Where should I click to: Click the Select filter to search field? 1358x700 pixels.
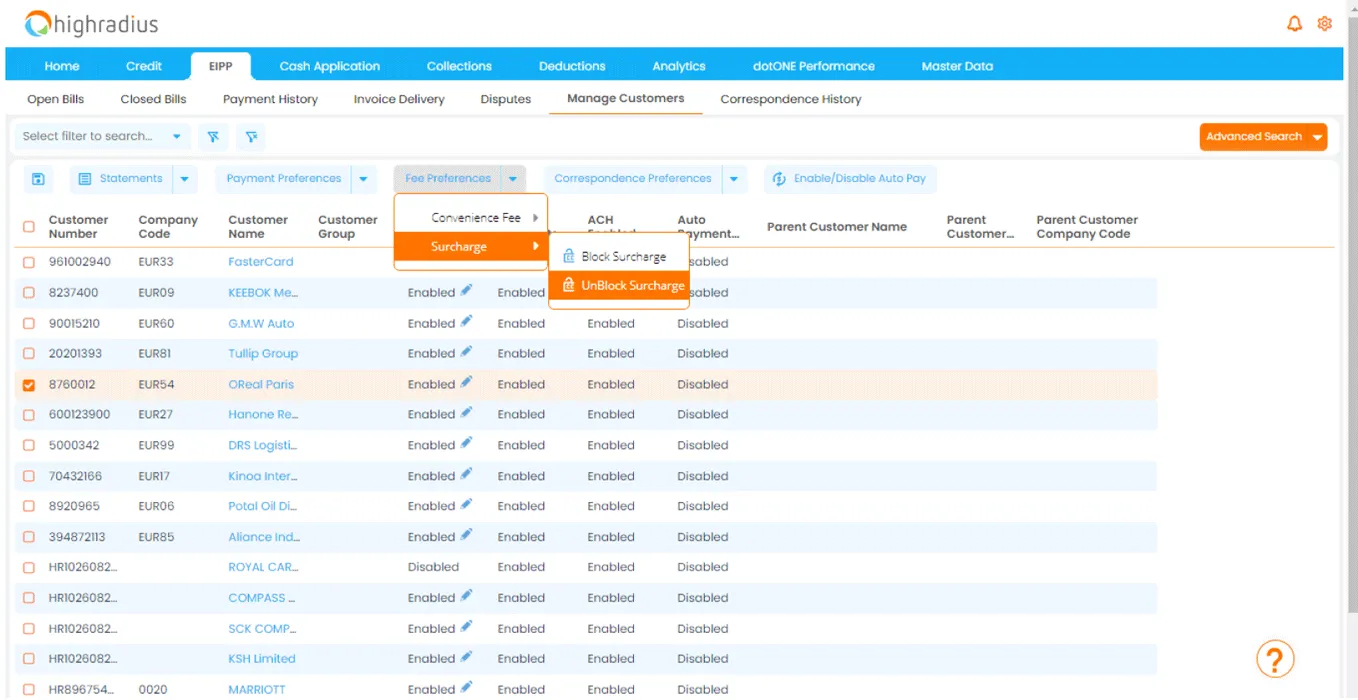tap(88, 137)
